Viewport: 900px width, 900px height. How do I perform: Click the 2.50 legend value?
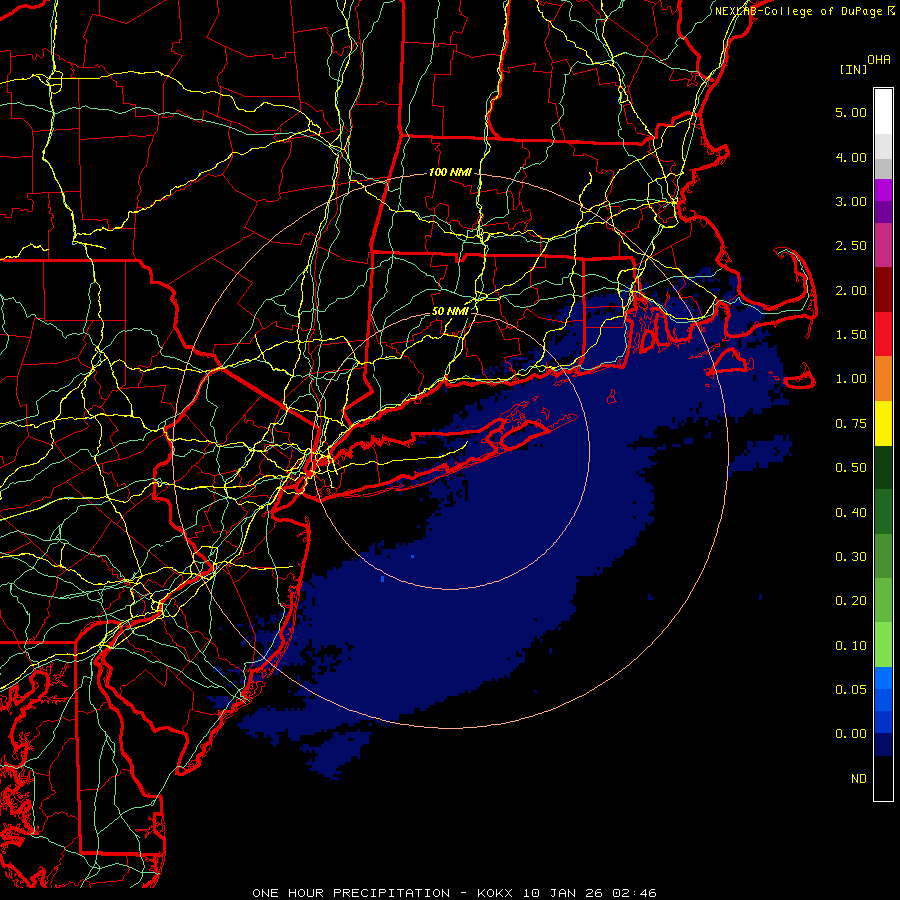click(851, 246)
